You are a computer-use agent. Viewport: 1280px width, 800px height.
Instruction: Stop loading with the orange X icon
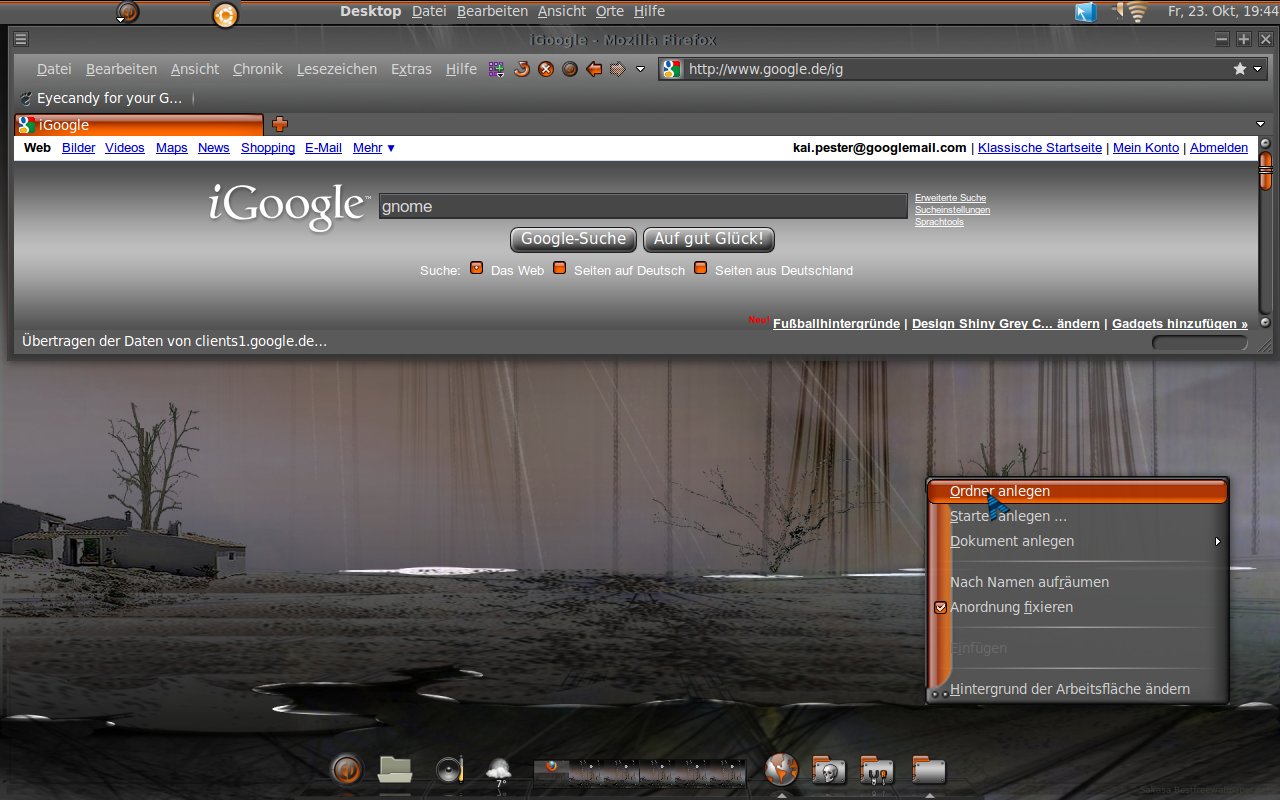pos(546,69)
